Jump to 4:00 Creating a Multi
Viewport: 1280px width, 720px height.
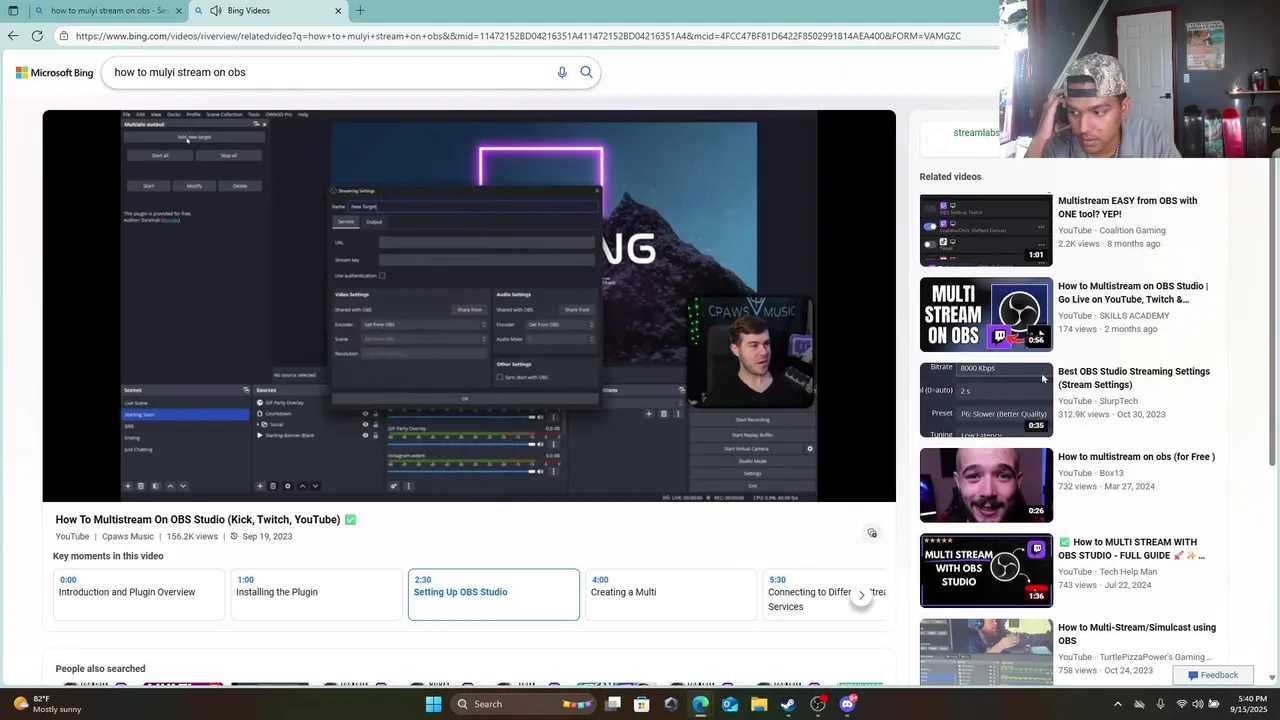(670, 594)
